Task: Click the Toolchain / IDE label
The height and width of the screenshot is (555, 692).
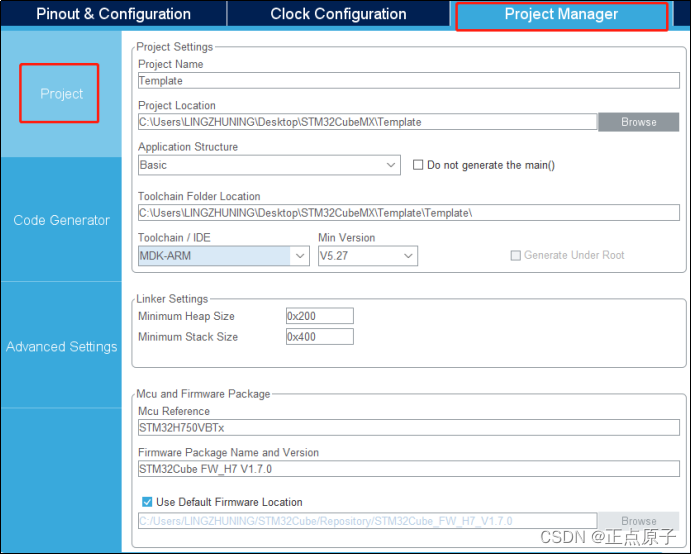Action: (x=174, y=237)
